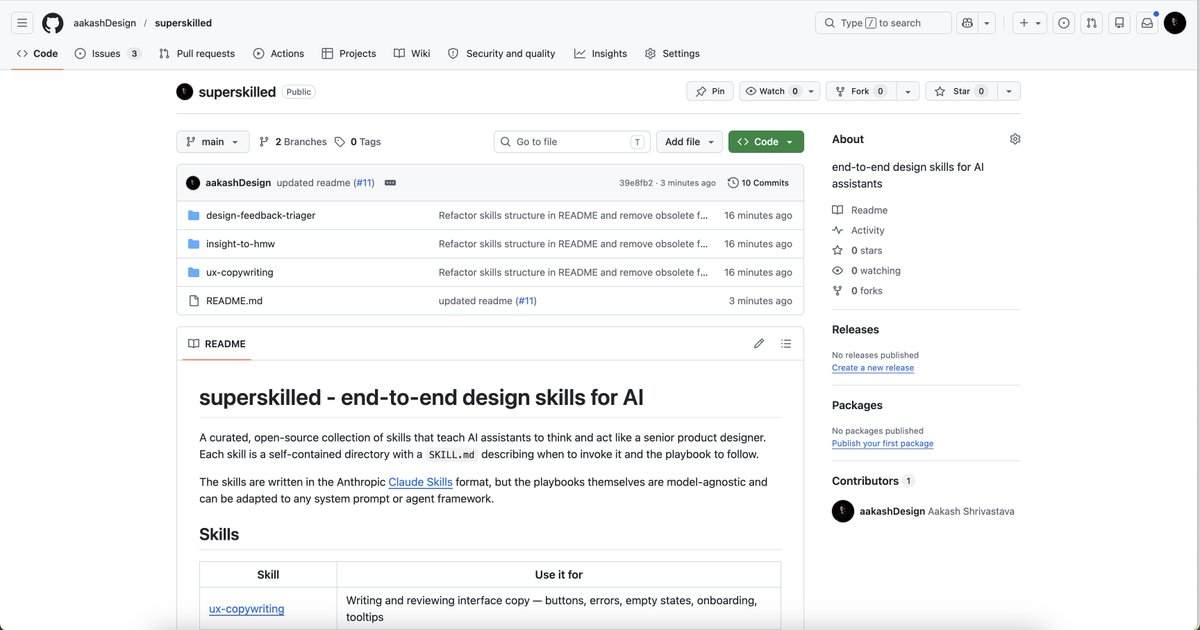This screenshot has width=1200, height=630.
Task: Open the repositories icon in the header
Action: point(1120,22)
